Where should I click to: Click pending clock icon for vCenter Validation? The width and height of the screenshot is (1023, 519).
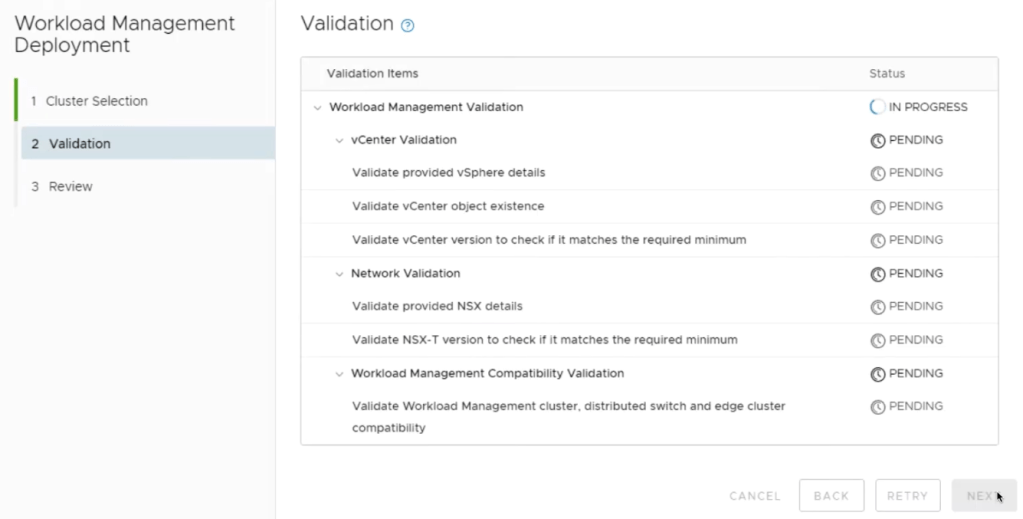pos(878,140)
